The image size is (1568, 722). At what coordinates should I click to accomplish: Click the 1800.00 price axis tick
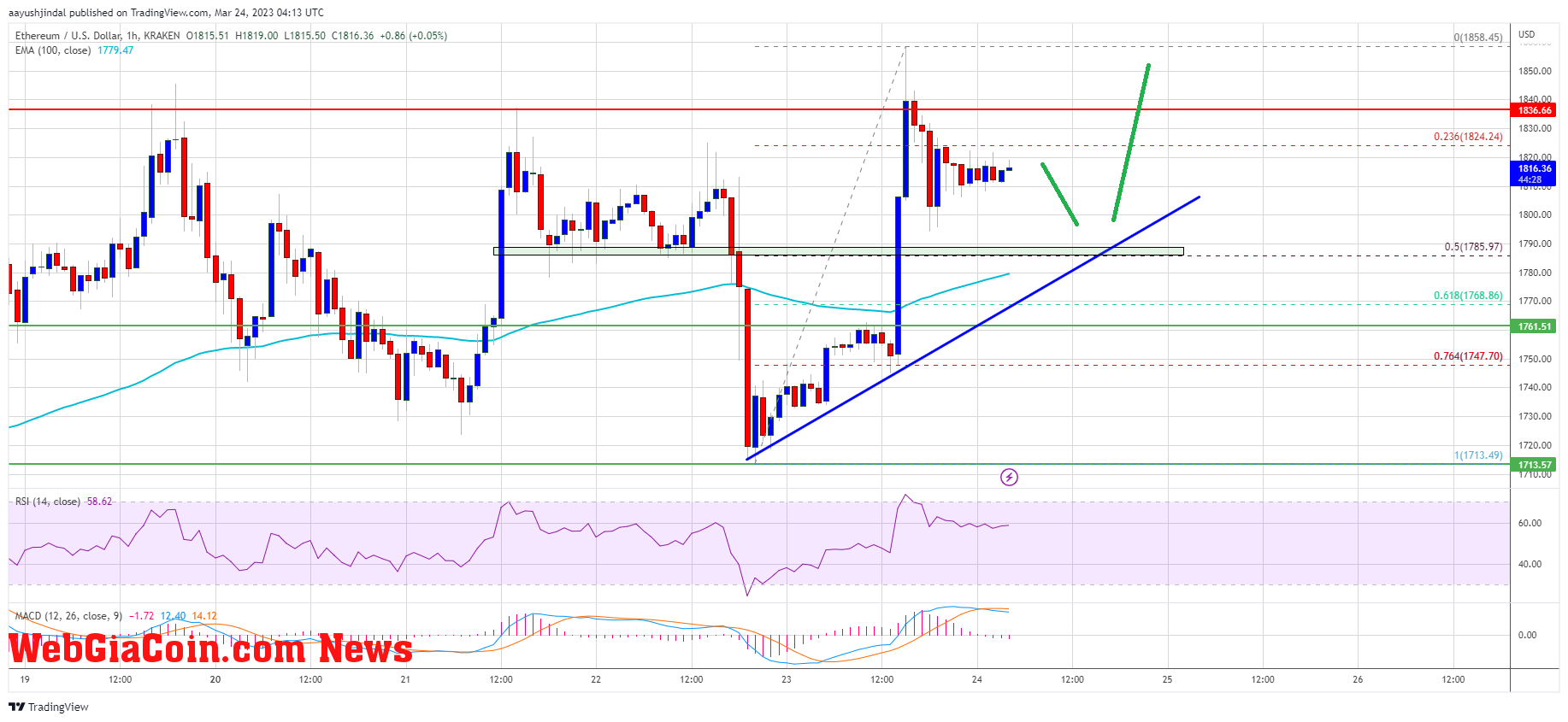[x=1535, y=215]
